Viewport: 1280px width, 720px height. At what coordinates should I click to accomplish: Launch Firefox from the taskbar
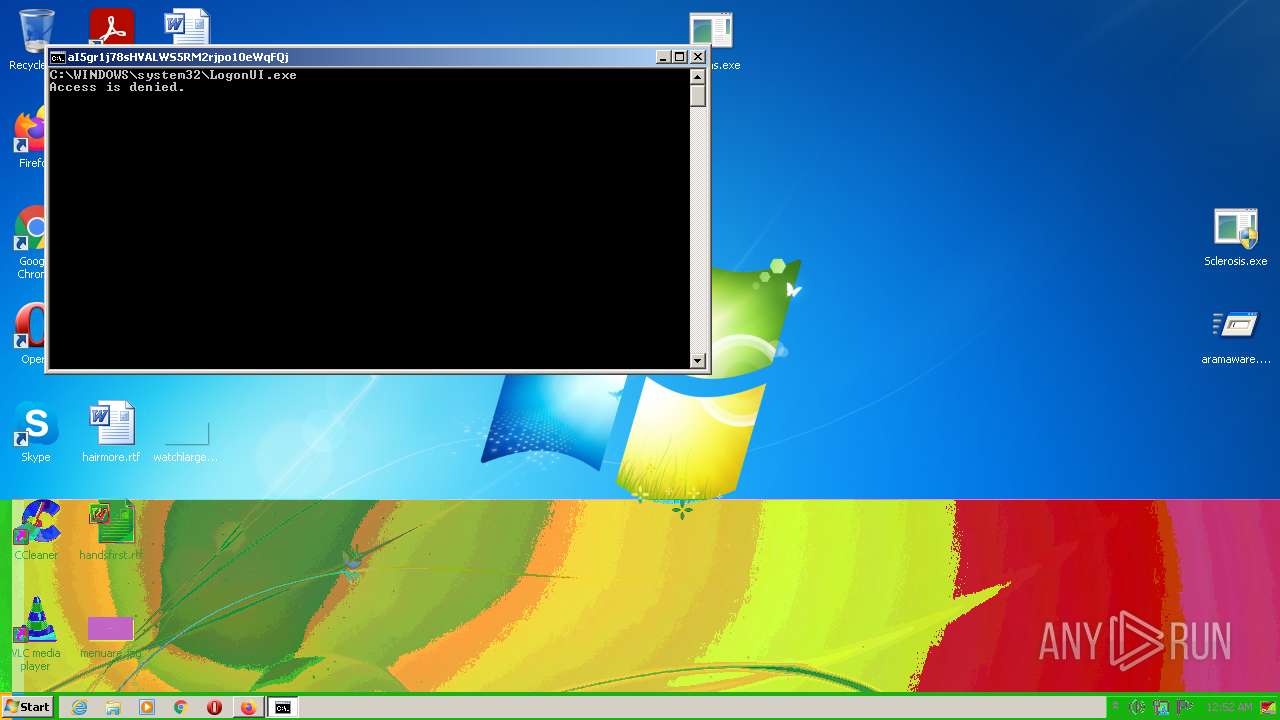coord(248,707)
